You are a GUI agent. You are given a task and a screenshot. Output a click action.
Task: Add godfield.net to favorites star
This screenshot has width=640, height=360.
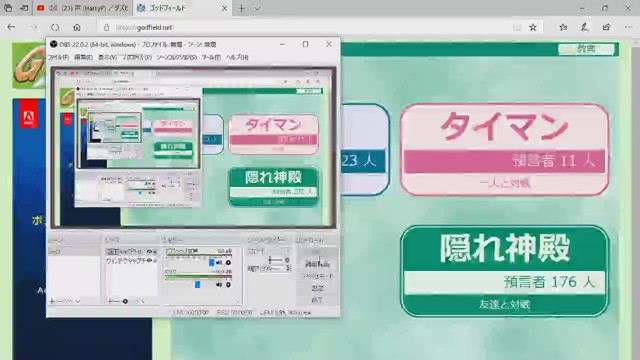[533, 27]
